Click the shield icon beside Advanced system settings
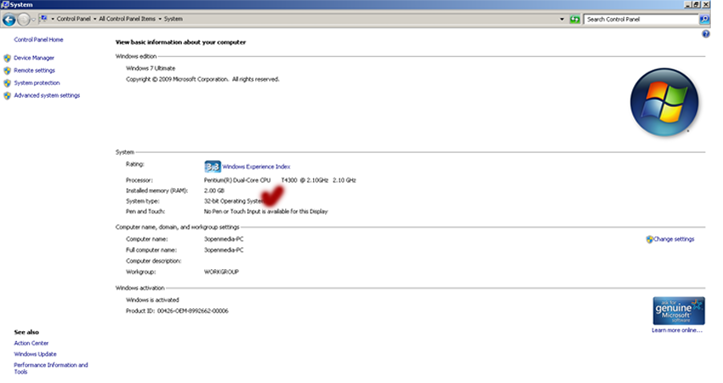The image size is (723, 383). [x=7, y=95]
